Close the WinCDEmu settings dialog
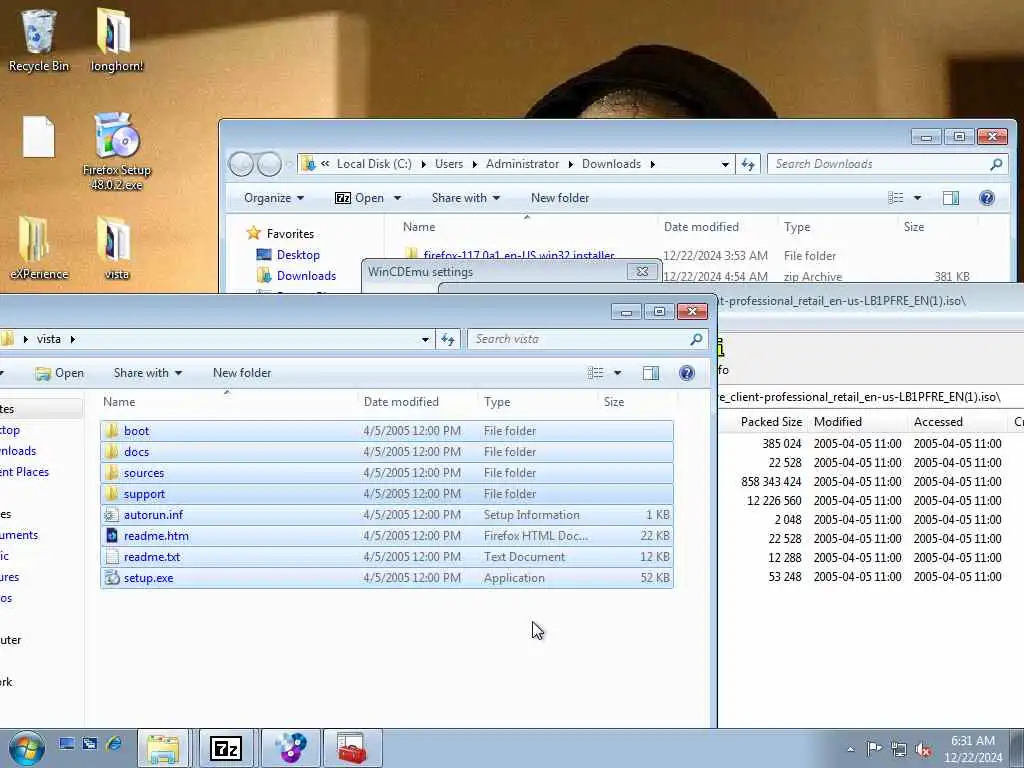The image size is (1024, 768). [x=642, y=272]
